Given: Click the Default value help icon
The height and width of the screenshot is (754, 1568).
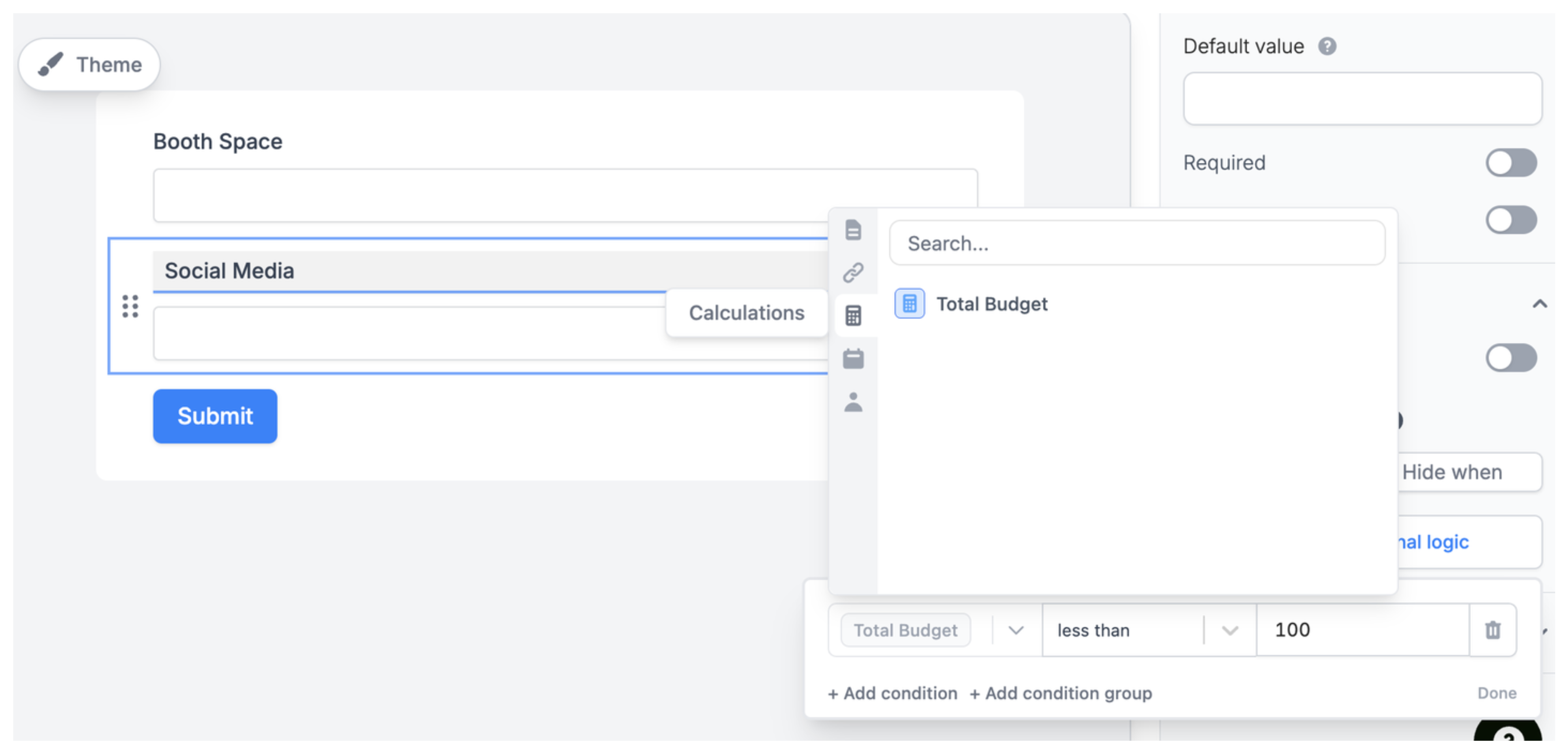Looking at the screenshot, I should click(1327, 46).
